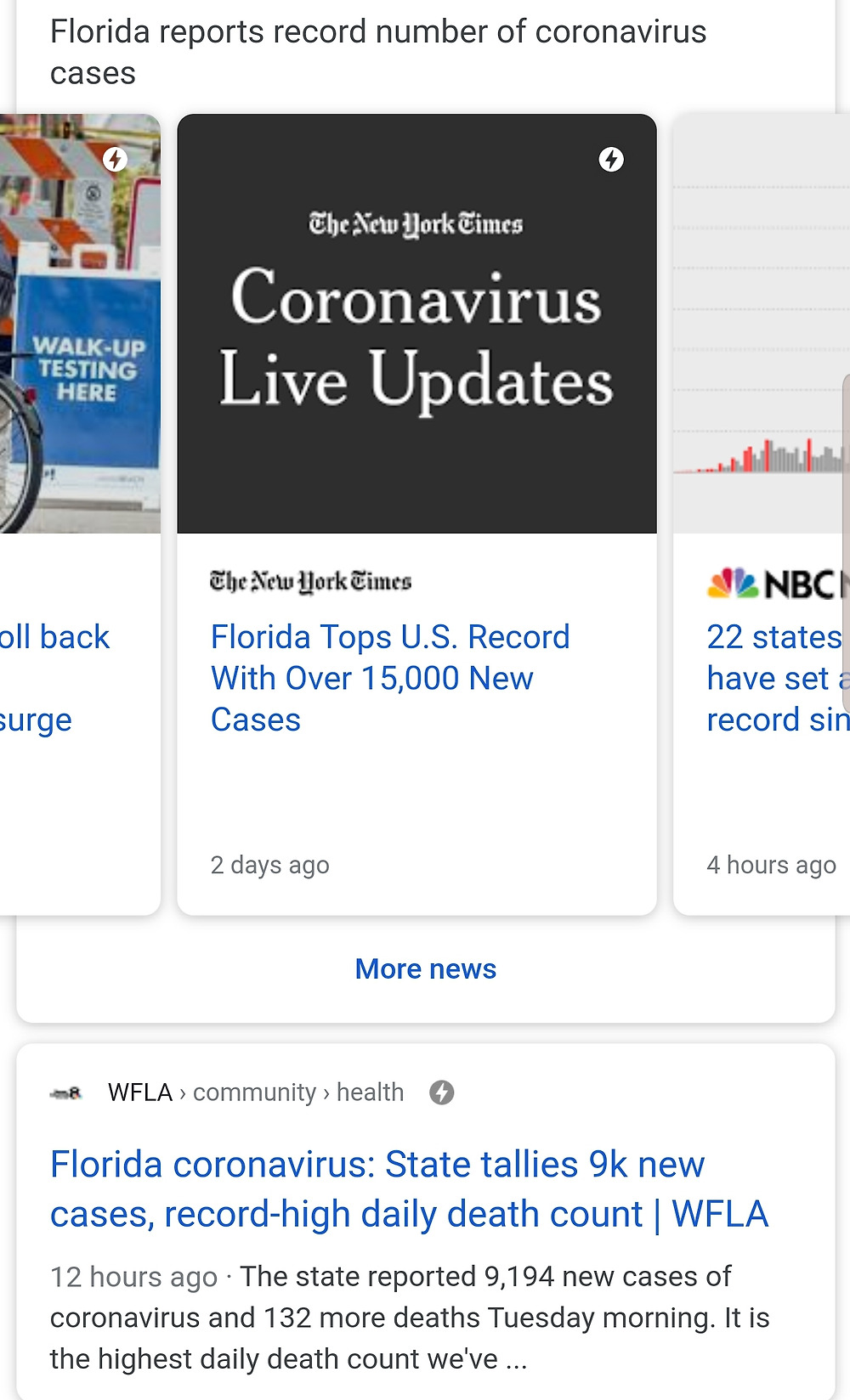Open Florida Tops U.S. Record article
This screenshot has width=850, height=1400.
[390, 678]
